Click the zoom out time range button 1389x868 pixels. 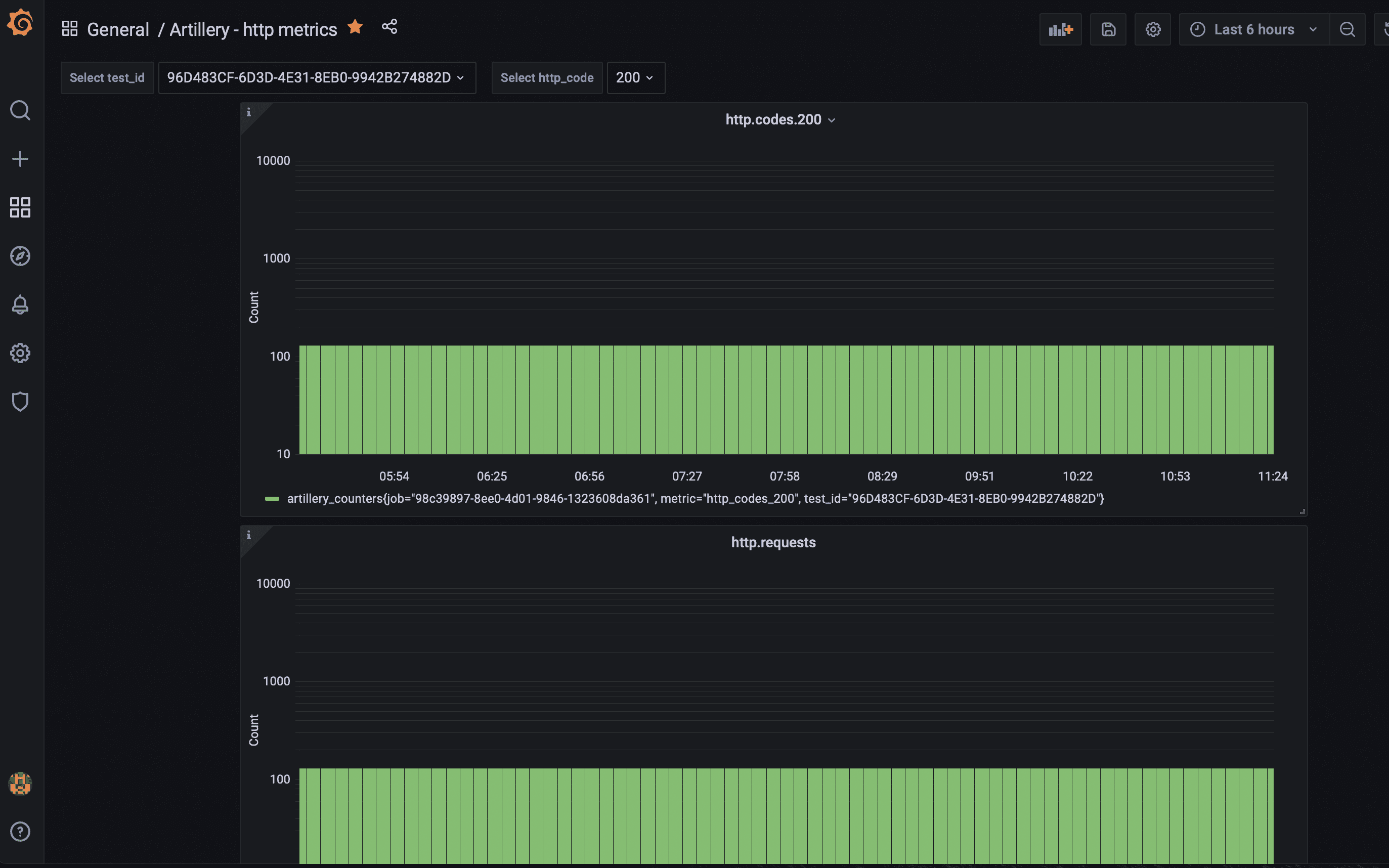[1348, 29]
